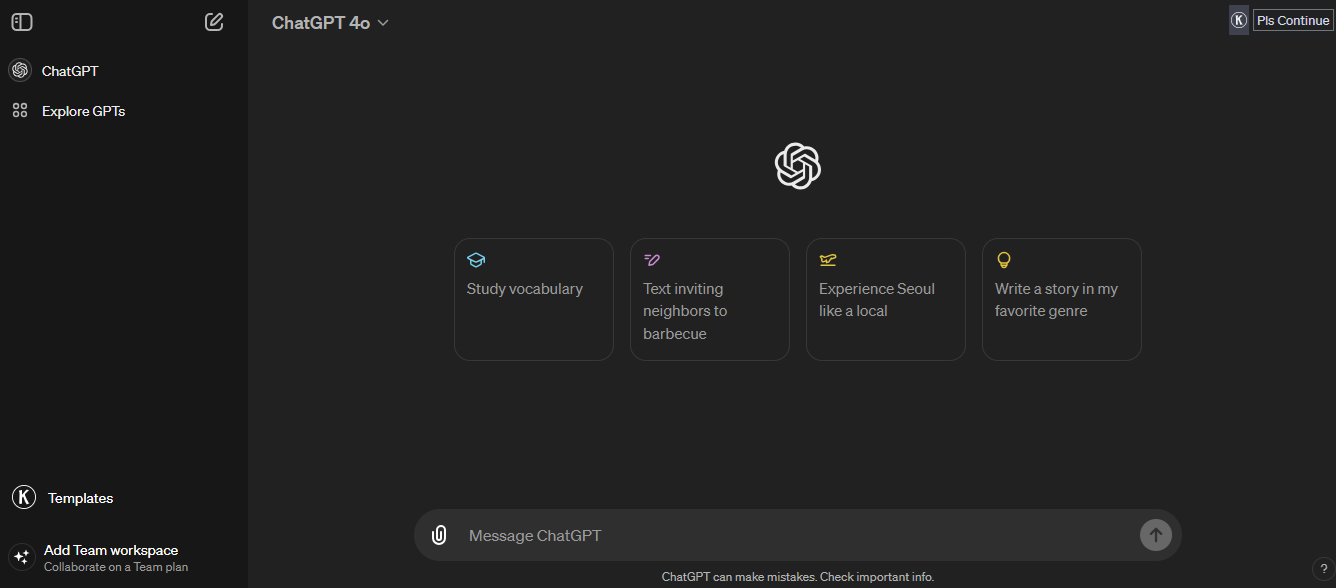Open the ChatGPT 4o model dropdown
This screenshot has width=1336, height=588.
click(330, 23)
